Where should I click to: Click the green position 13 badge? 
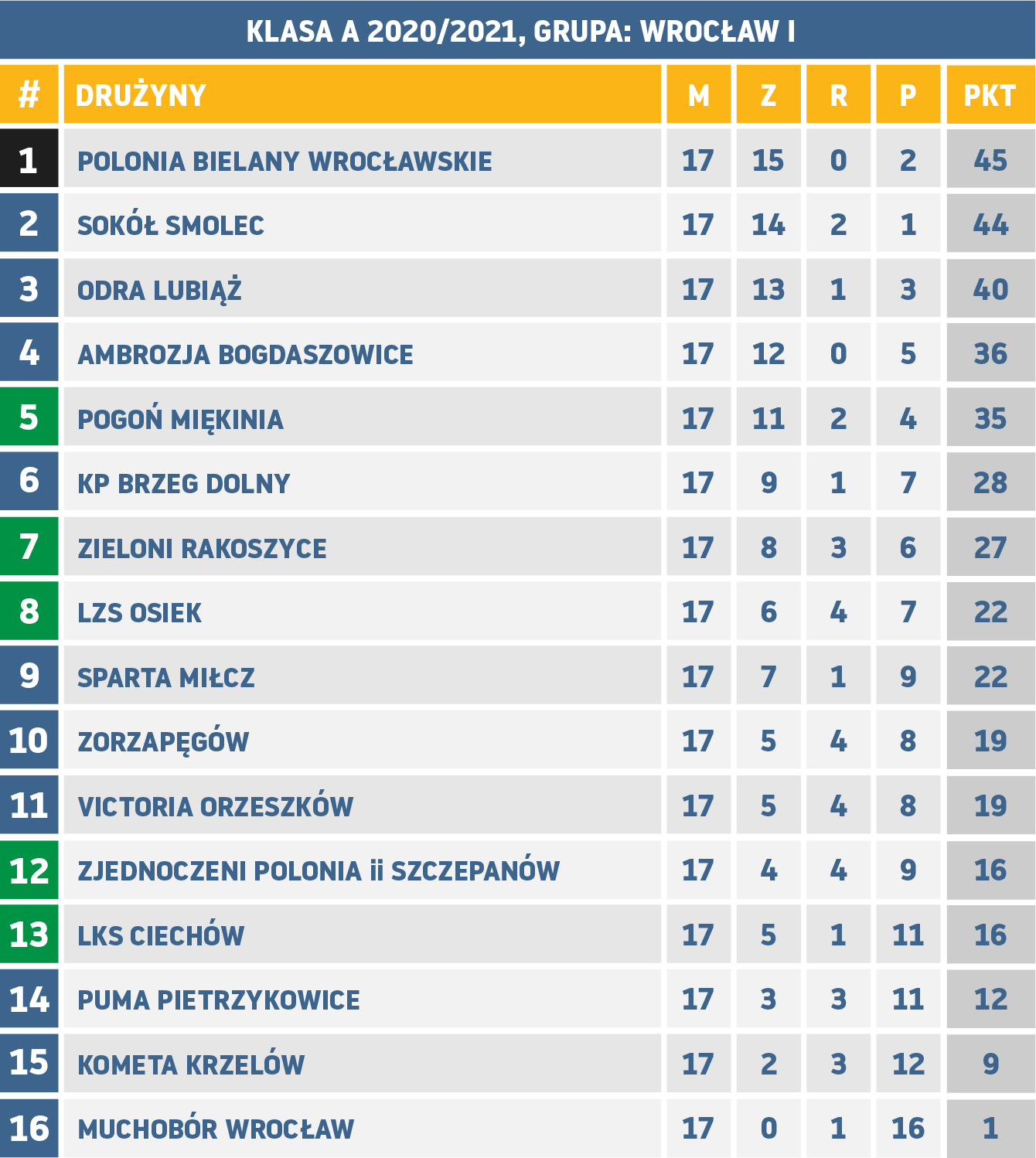click(29, 934)
